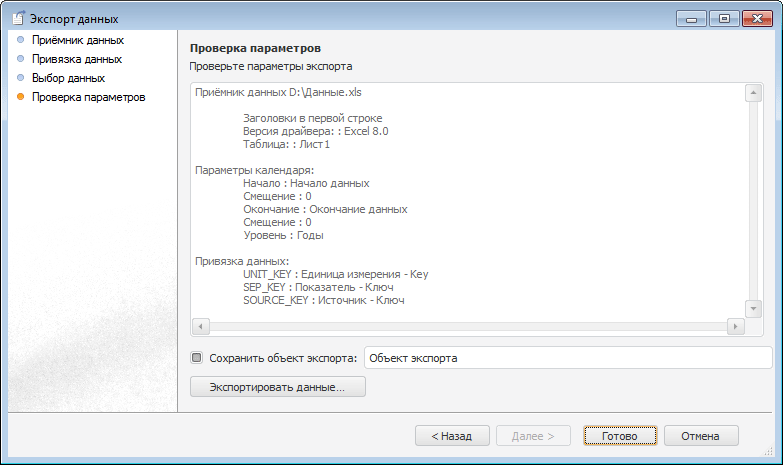The height and width of the screenshot is (465, 783).
Task: Enable the Сохранить объект экспорта checkbox
Action: (x=197, y=357)
